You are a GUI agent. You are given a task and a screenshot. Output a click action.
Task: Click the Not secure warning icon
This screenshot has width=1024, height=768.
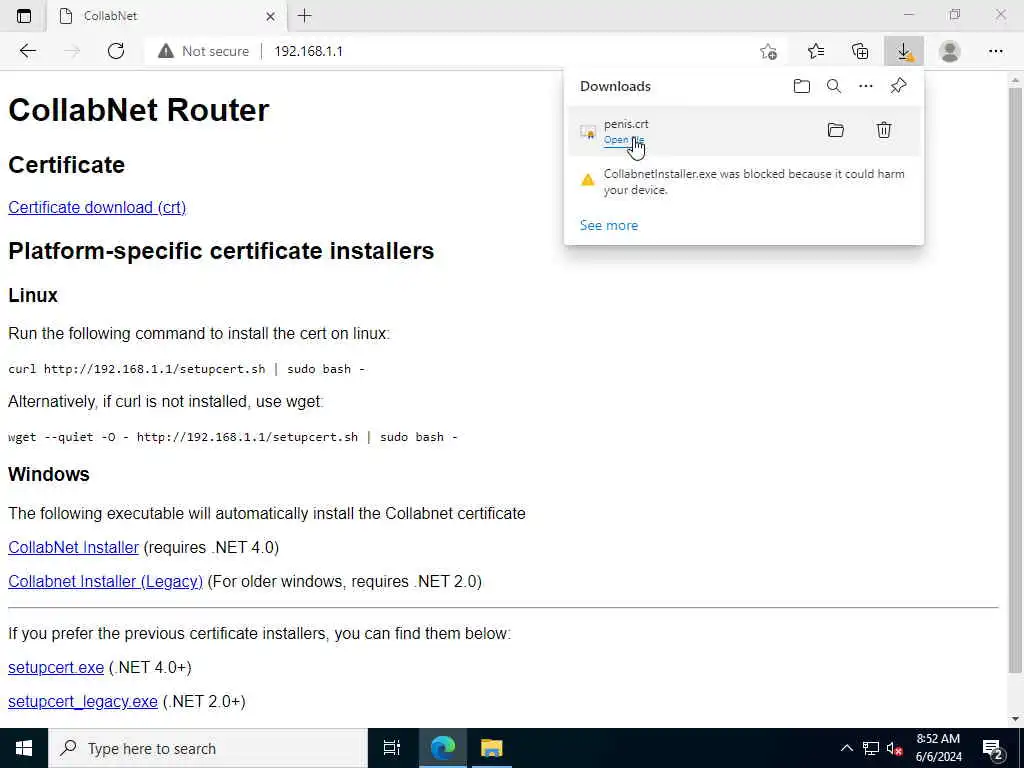coord(166,51)
